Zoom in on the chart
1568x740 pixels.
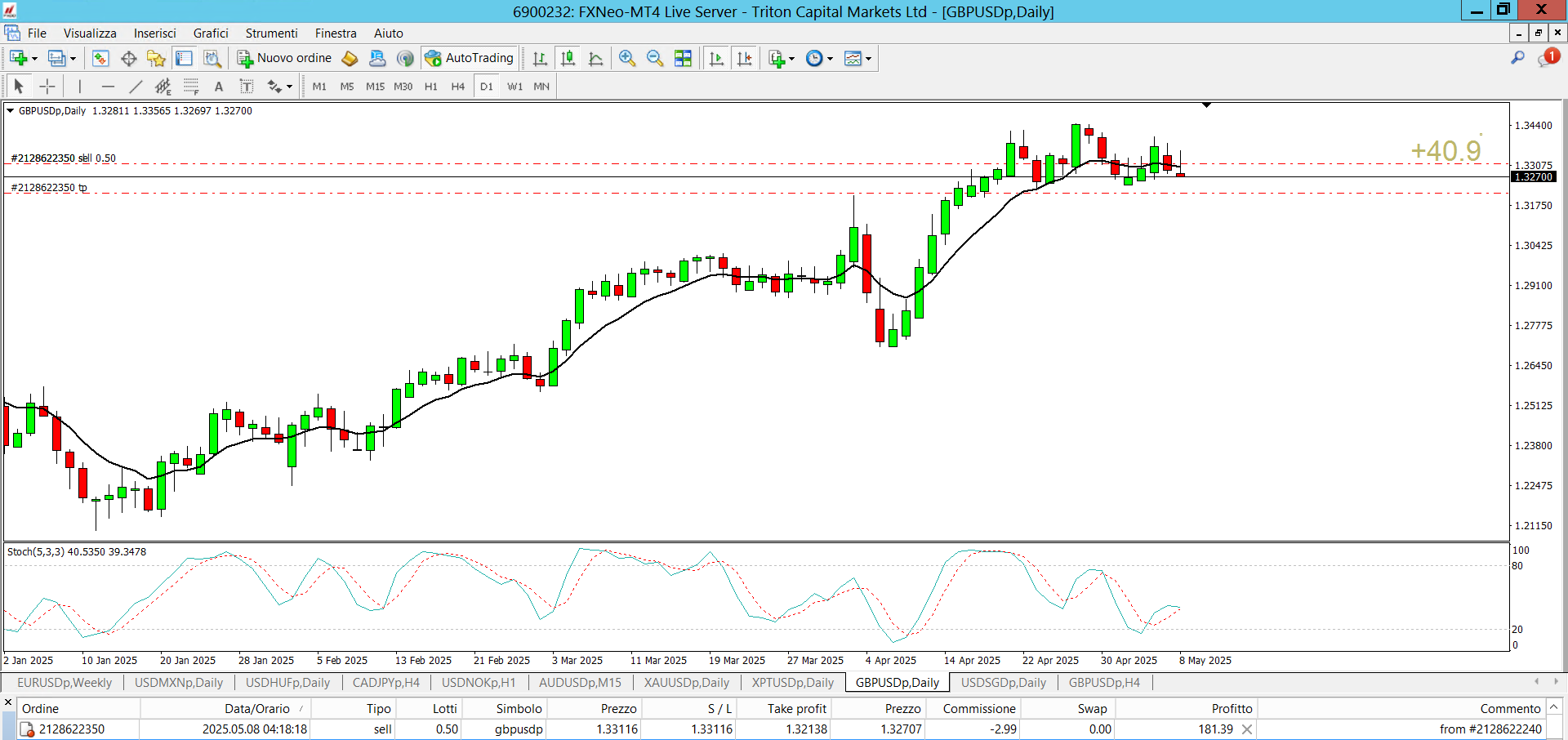click(x=626, y=58)
